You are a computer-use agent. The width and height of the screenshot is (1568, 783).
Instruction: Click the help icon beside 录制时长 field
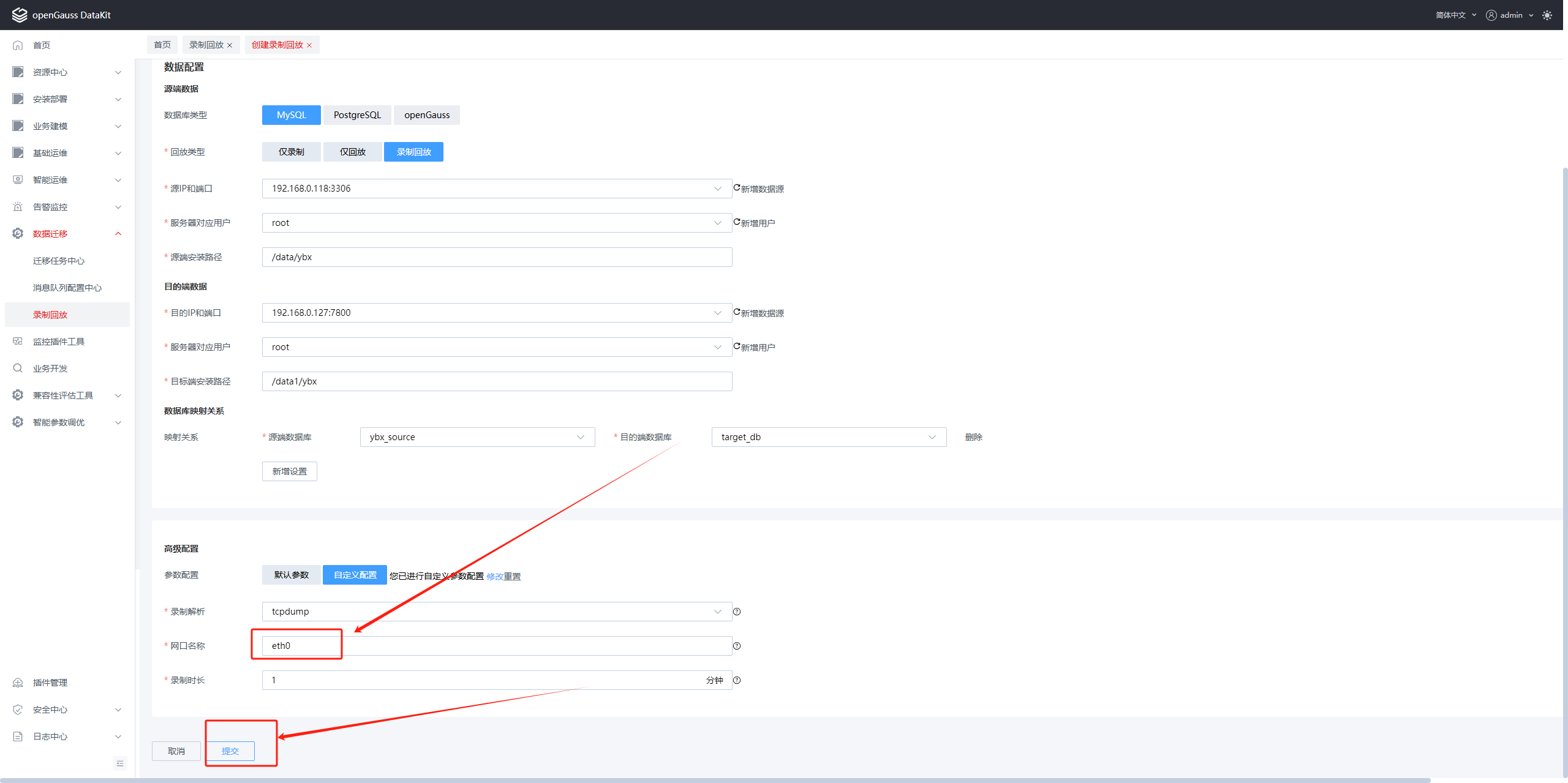pyautogui.click(x=737, y=680)
